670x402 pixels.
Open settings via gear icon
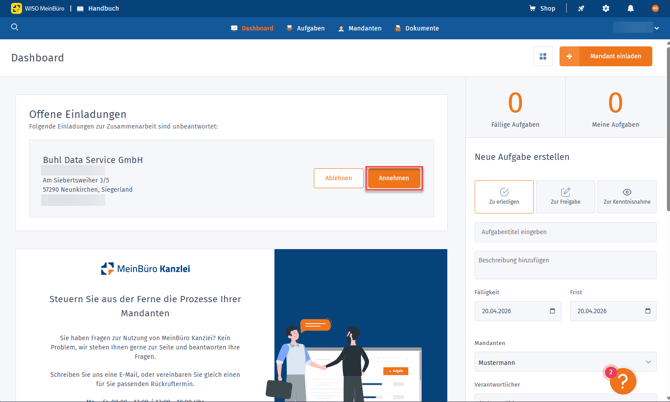pos(605,9)
